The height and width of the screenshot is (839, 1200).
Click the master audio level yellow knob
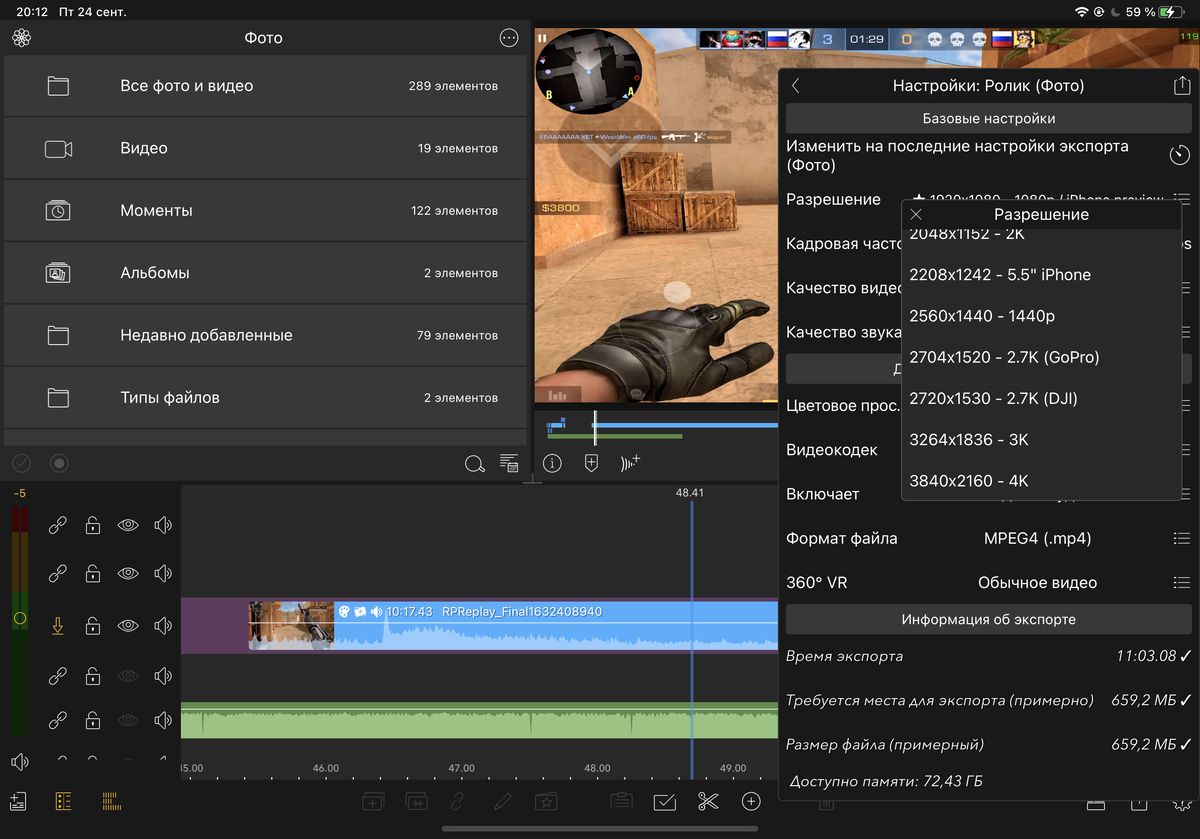click(19, 619)
